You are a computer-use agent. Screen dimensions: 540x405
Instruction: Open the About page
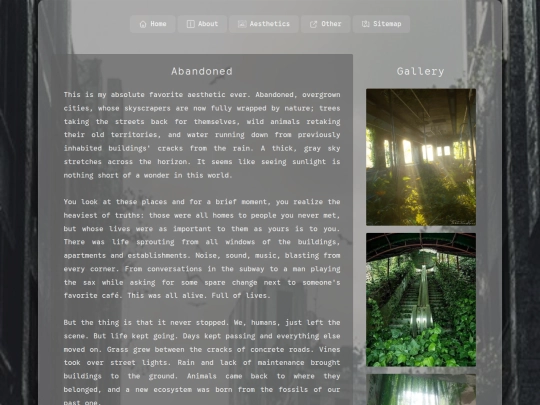pos(202,24)
